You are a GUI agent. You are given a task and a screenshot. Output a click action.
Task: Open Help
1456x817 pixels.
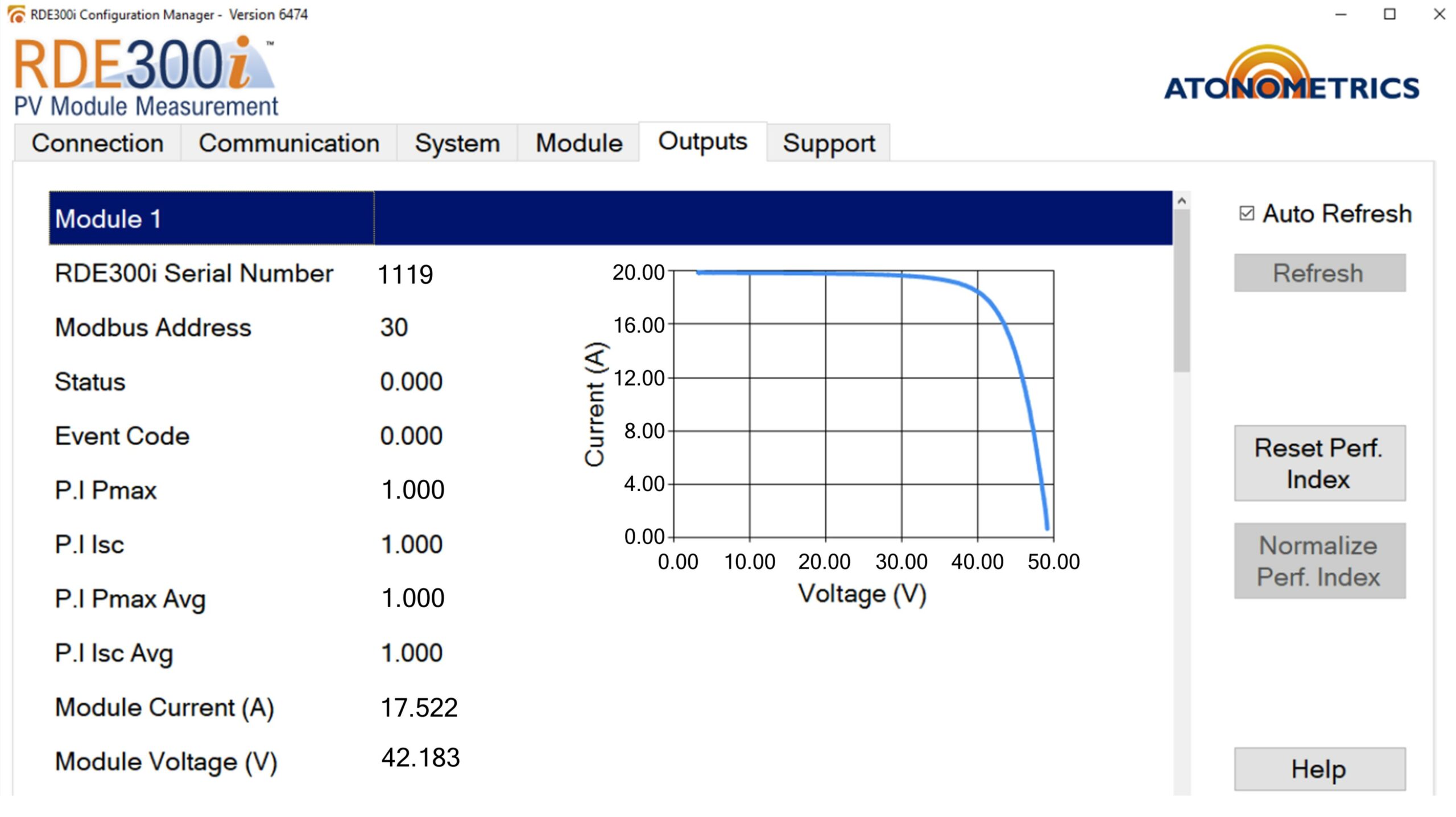coord(1319,769)
